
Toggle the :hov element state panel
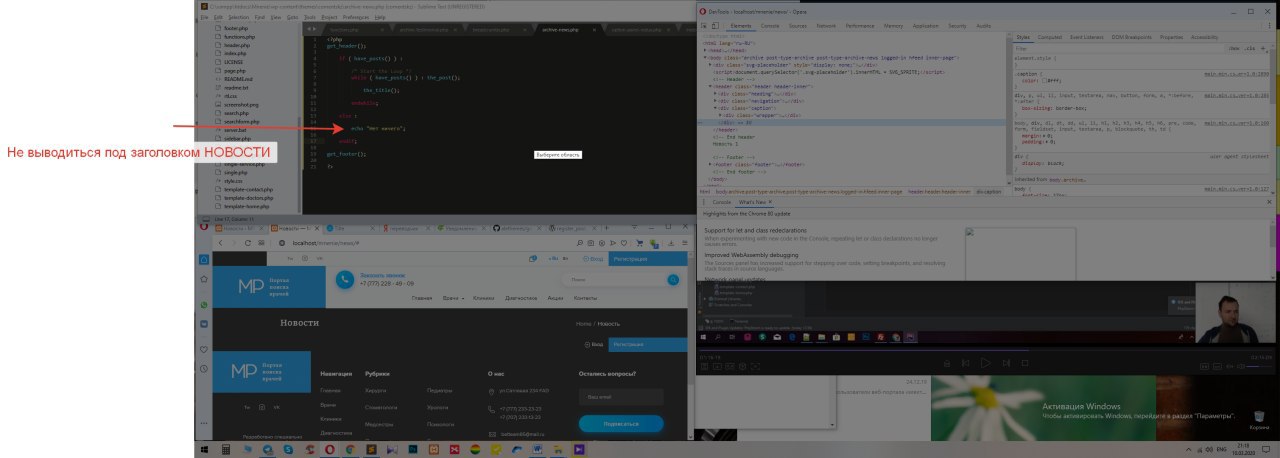click(x=1234, y=48)
